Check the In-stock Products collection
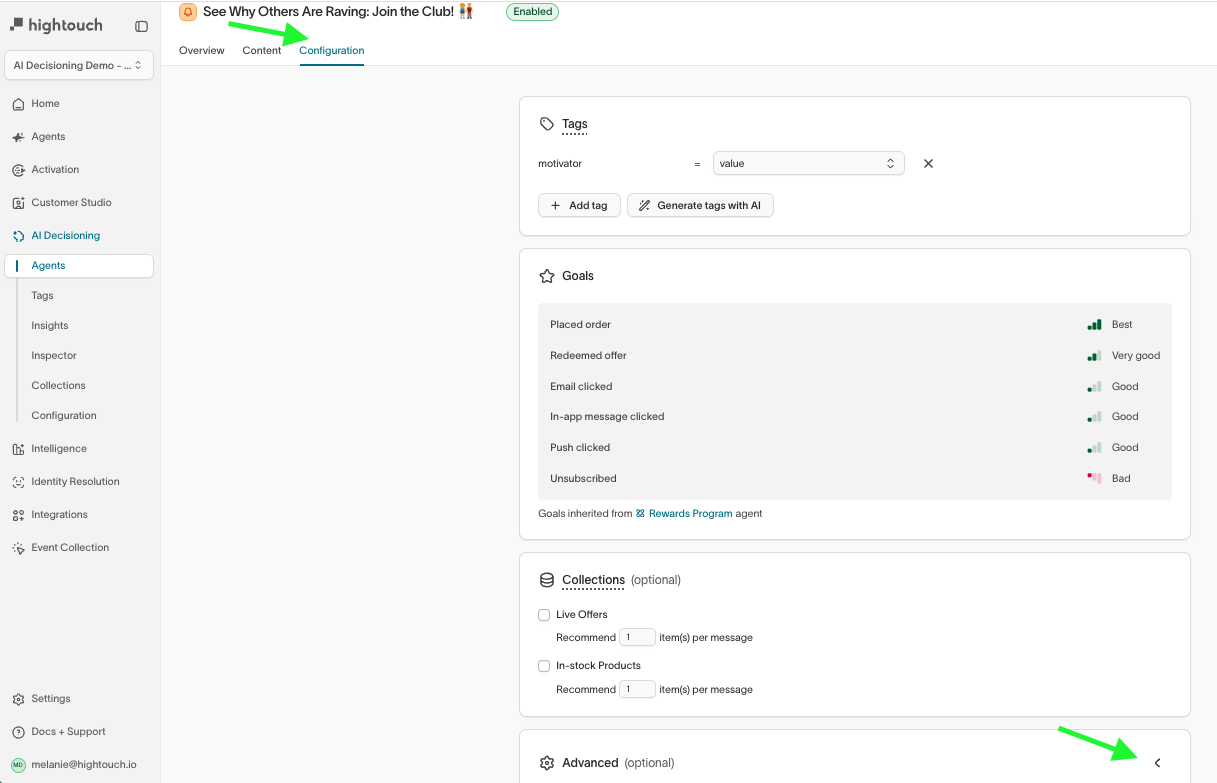The width and height of the screenshot is (1217, 783). coord(544,665)
